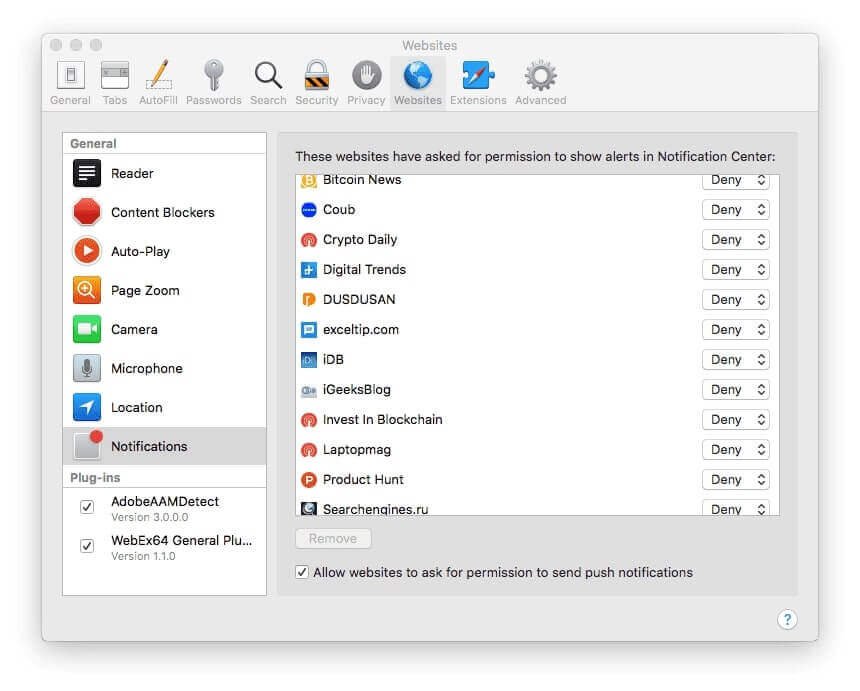Image resolution: width=860 pixels, height=691 pixels.
Task: Click the Coub site icon
Action: (309, 209)
